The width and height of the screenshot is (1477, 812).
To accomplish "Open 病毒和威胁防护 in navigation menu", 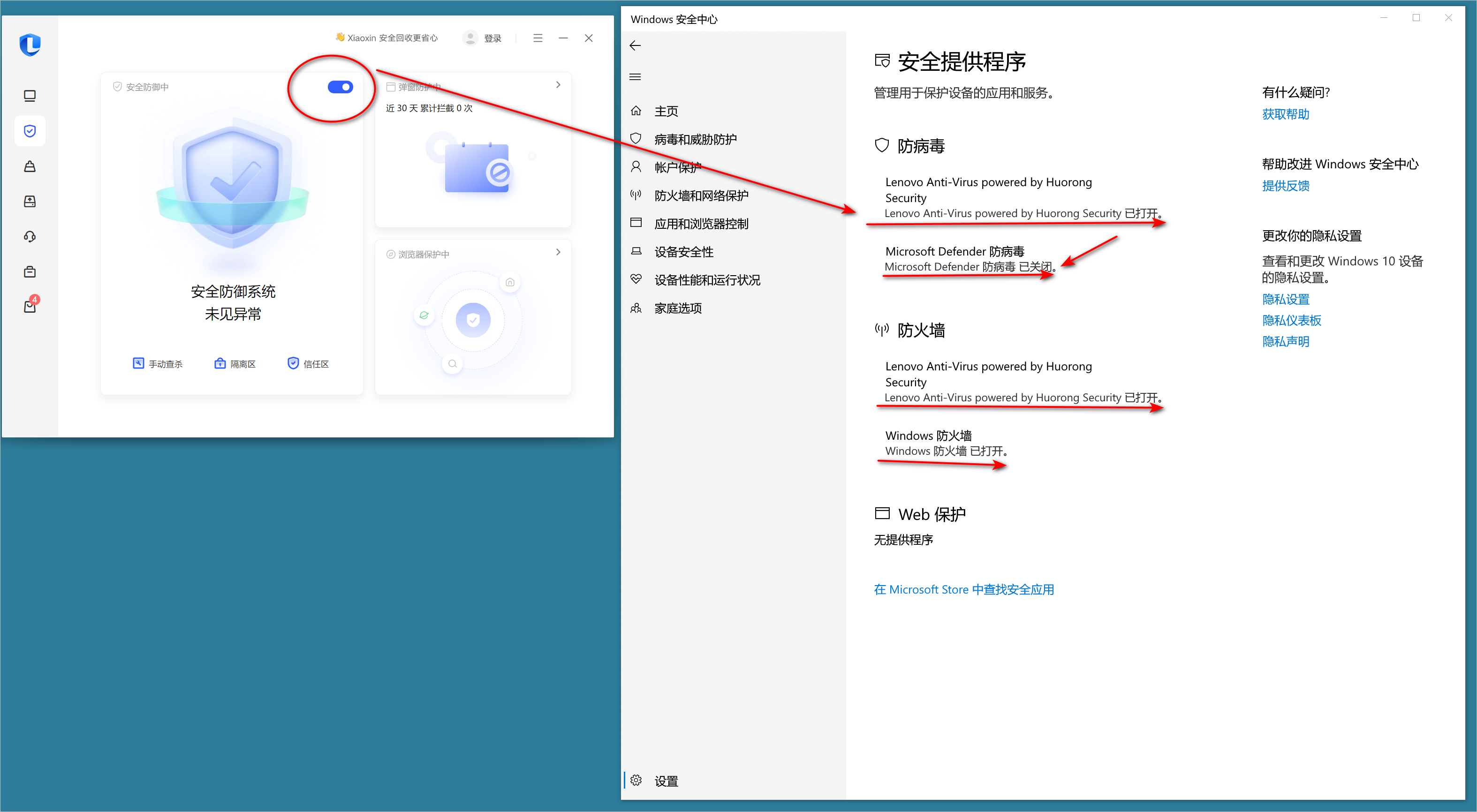I will click(695, 139).
